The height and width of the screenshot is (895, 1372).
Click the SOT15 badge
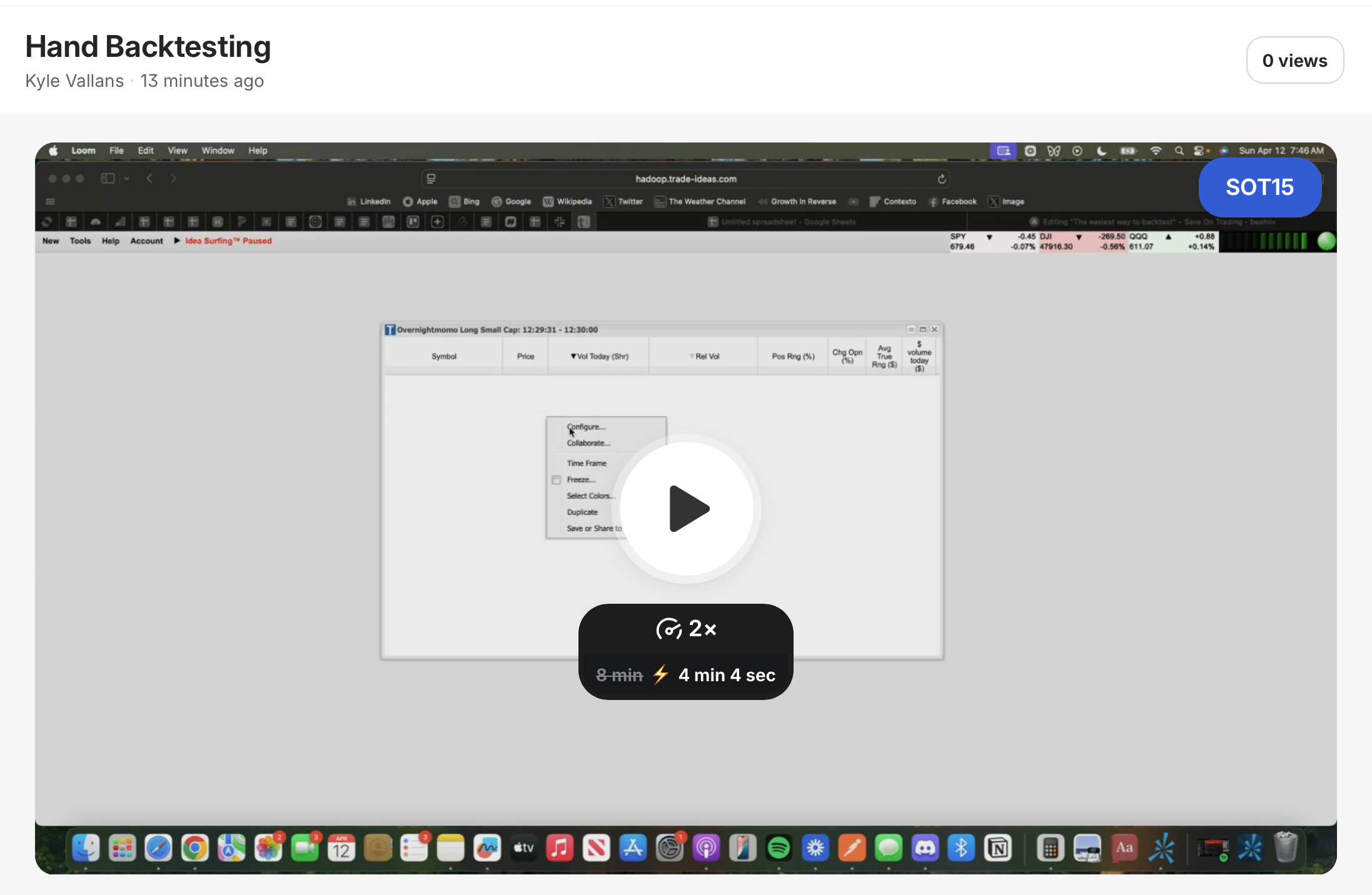coord(1259,187)
